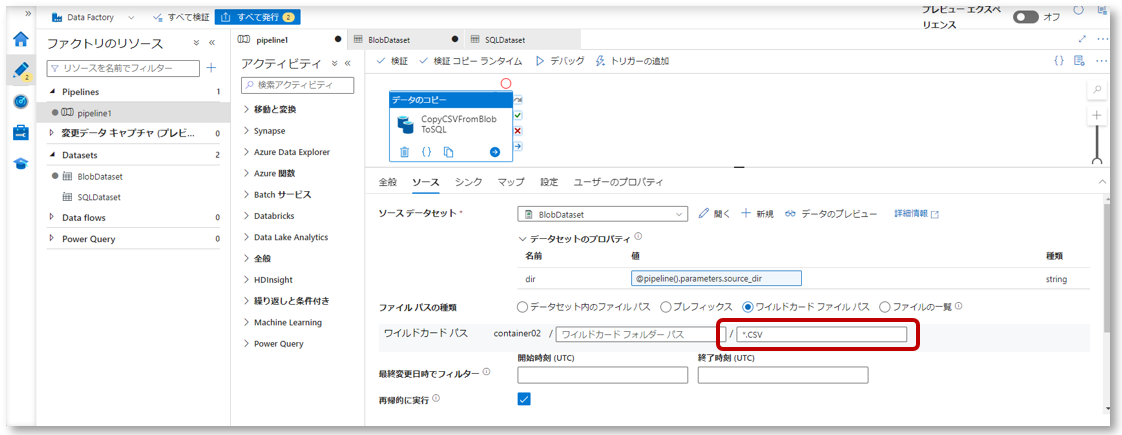
Task: Collapse the Pipelines tree group
Action: pyautogui.click(x=52, y=92)
